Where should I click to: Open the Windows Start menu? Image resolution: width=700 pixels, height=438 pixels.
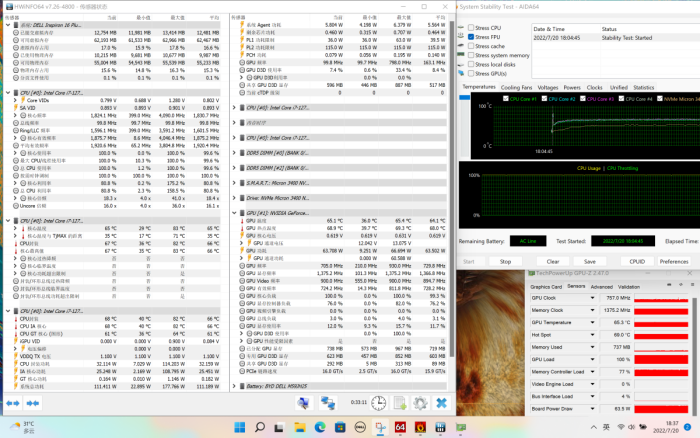pyautogui.click(x=240, y=427)
